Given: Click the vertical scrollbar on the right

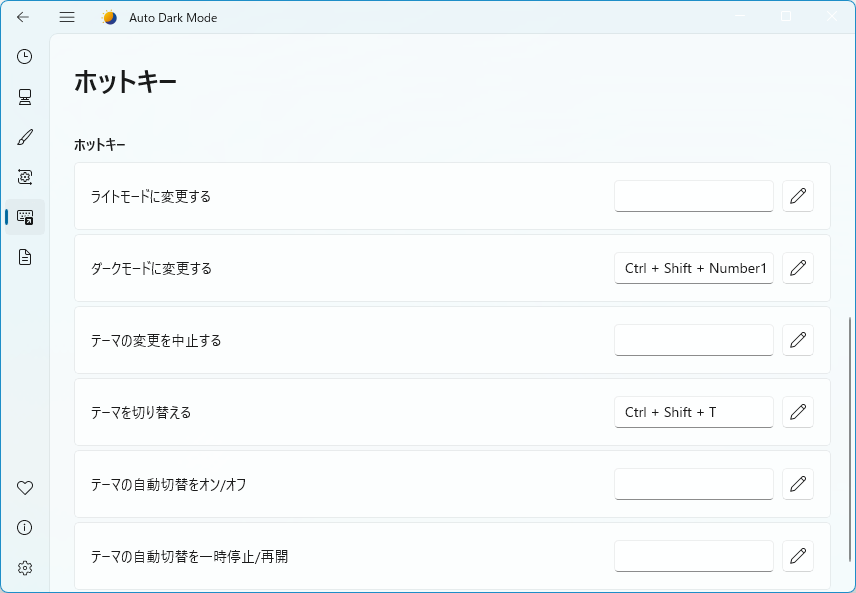Looking at the screenshot, I should point(851,440).
